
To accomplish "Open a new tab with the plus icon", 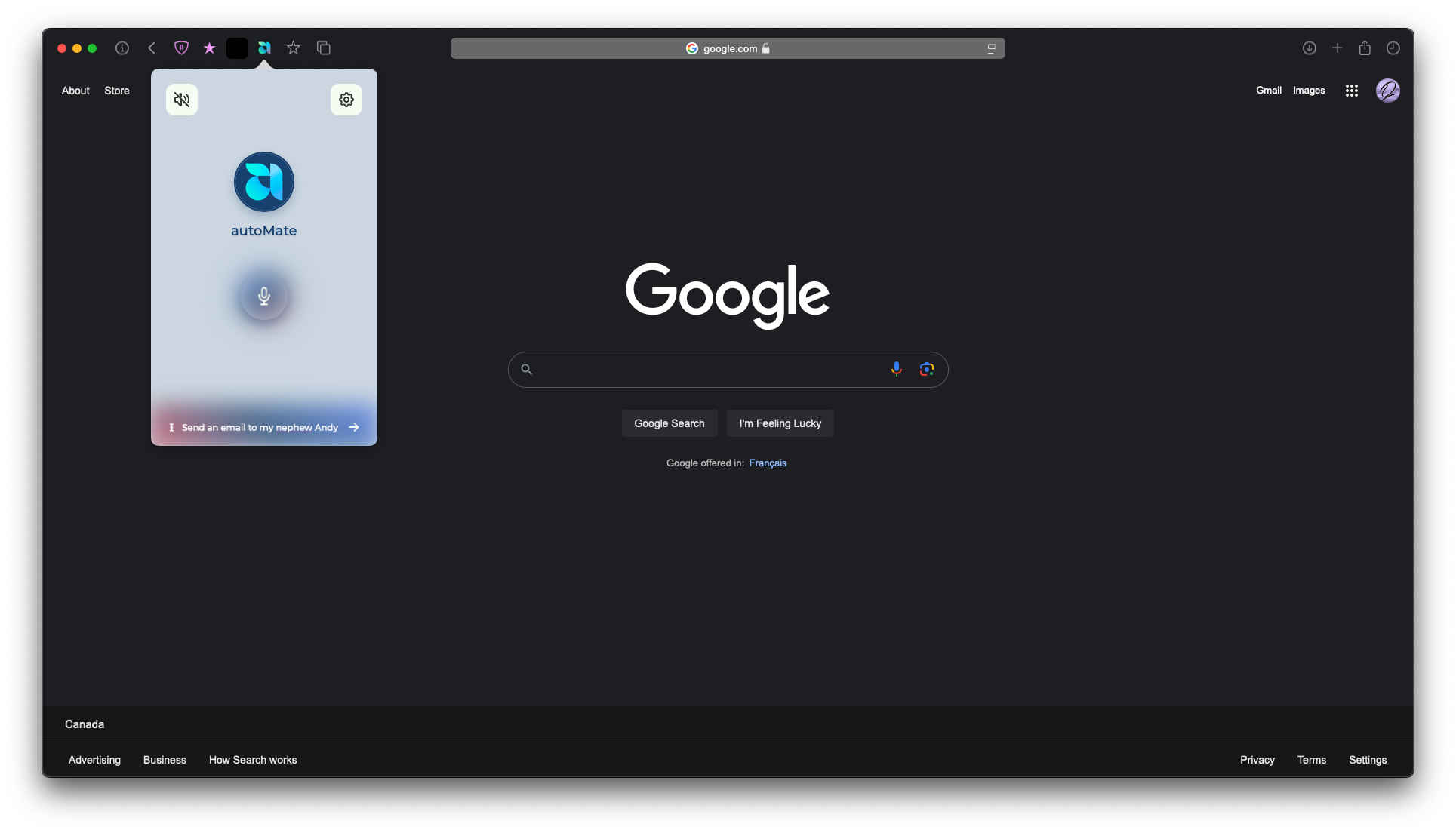I will 1337,48.
